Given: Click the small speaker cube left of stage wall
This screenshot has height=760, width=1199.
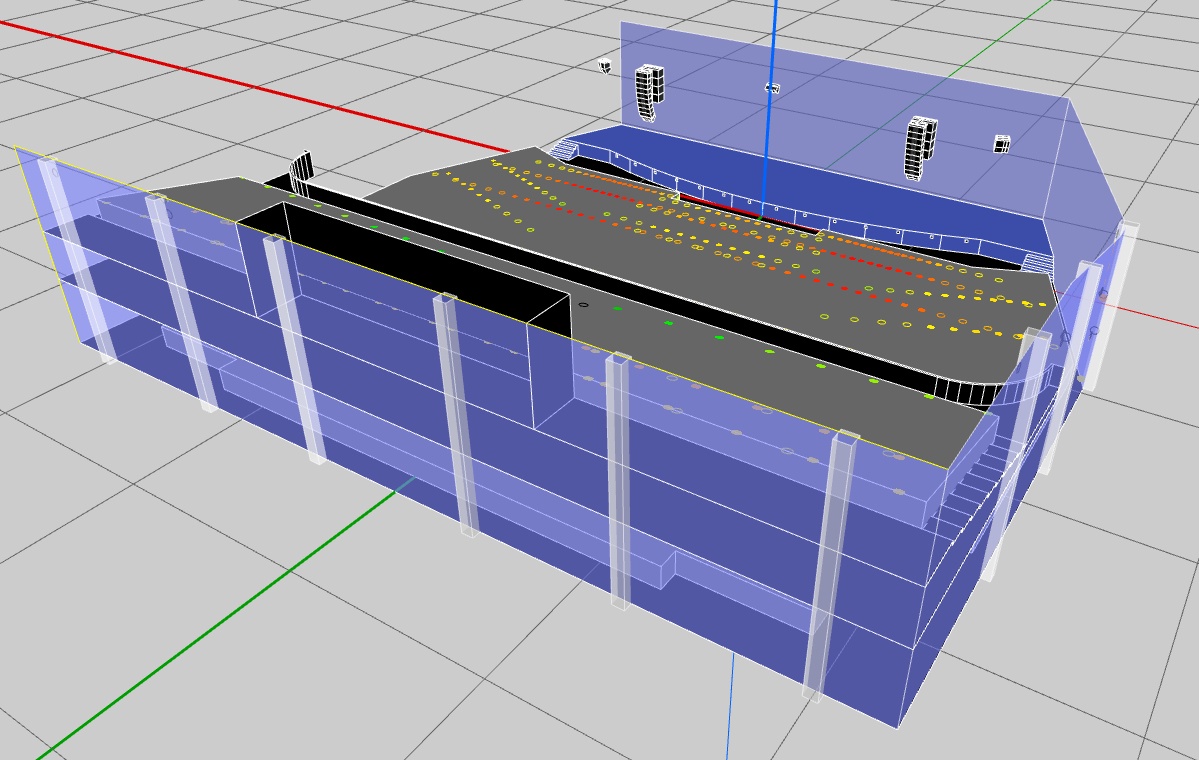Looking at the screenshot, I should pos(605,66).
